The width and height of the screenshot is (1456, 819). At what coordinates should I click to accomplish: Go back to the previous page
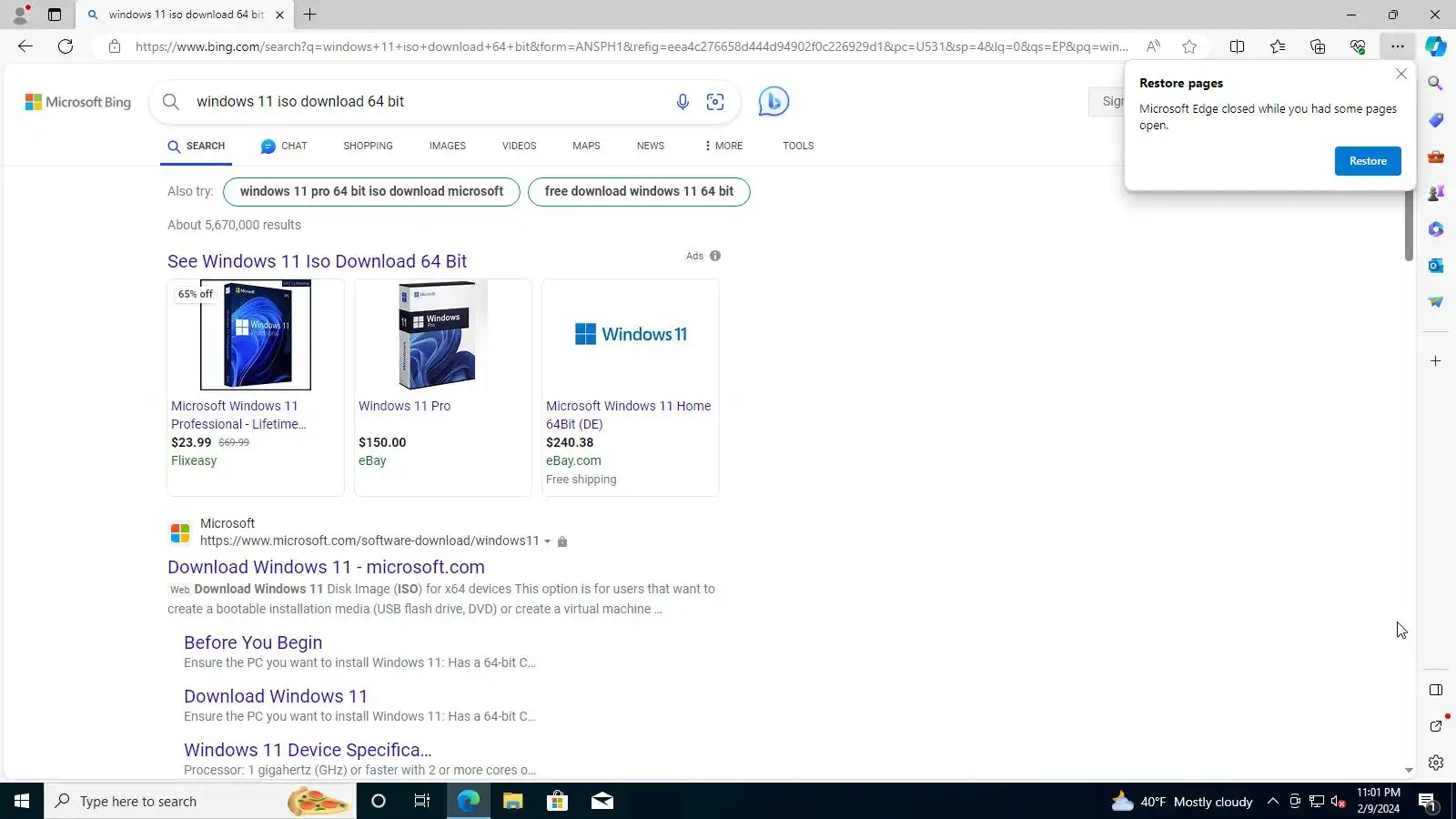click(25, 46)
